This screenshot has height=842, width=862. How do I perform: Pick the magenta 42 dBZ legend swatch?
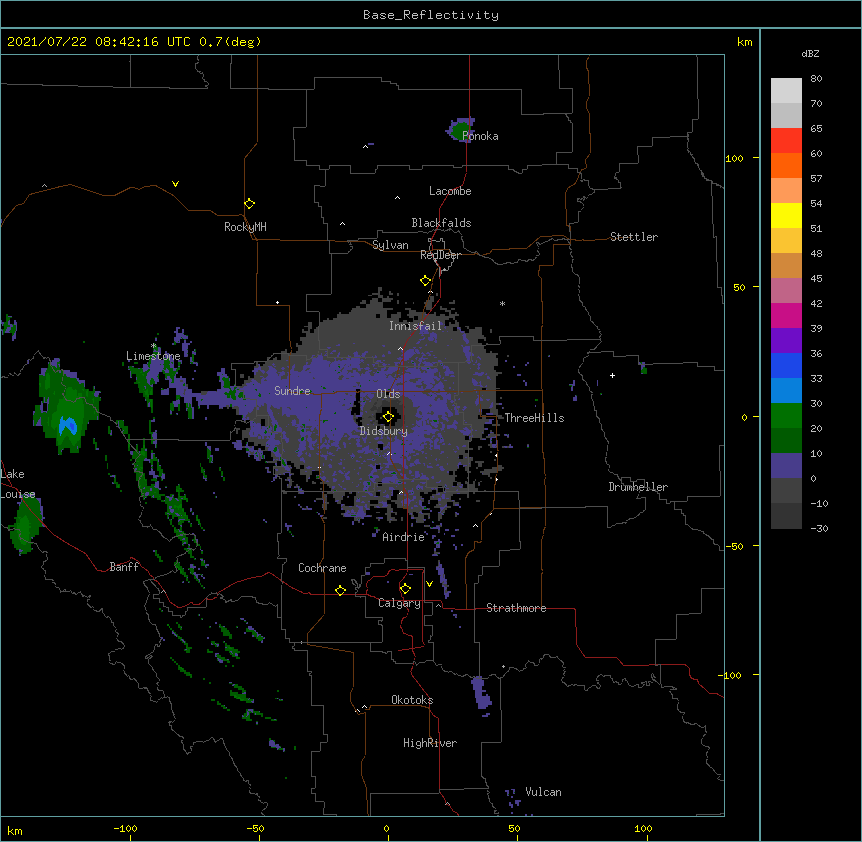pyautogui.click(x=786, y=315)
